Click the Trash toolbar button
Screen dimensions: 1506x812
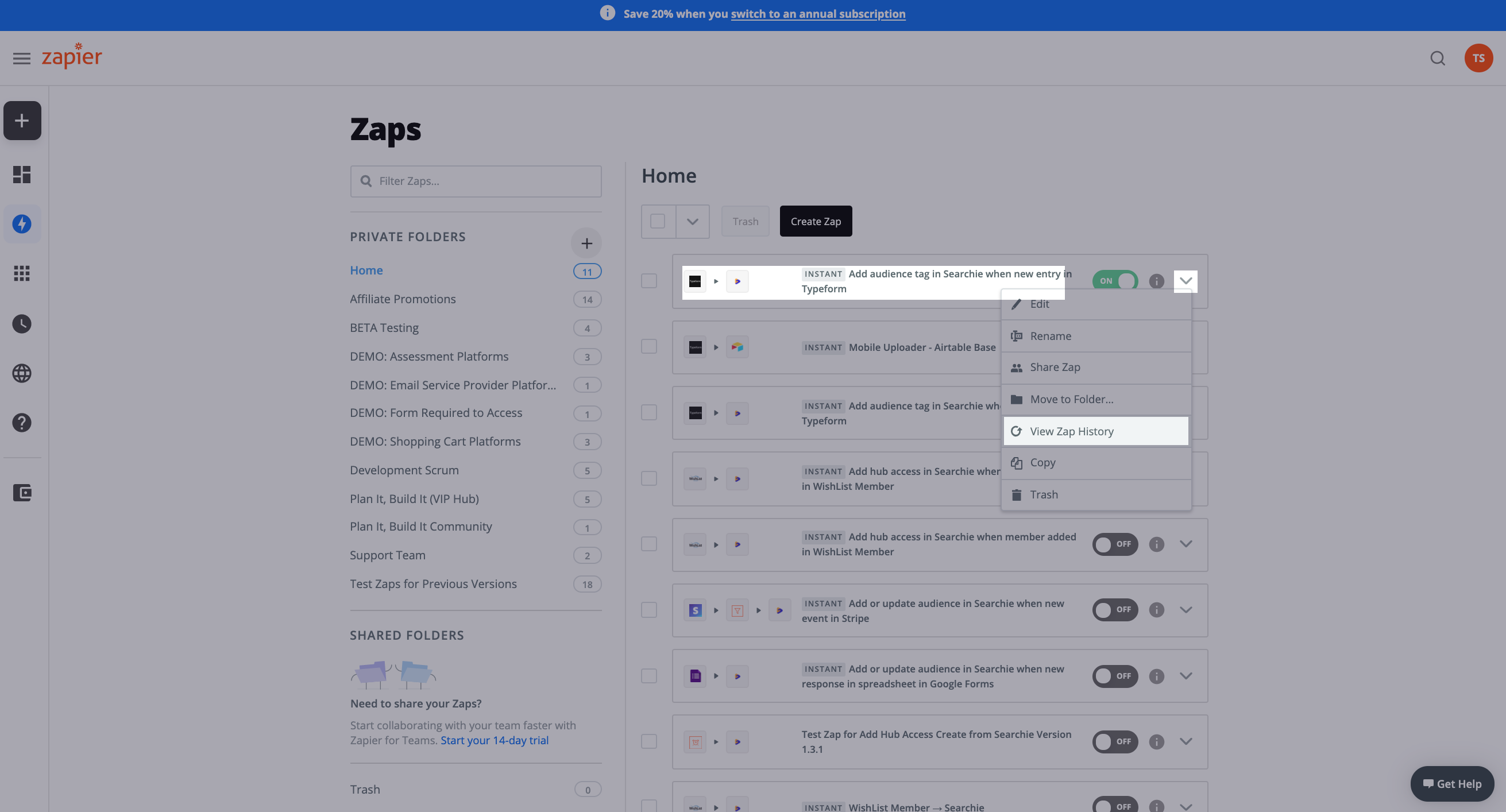pyautogui.click(x=746, y=221)
